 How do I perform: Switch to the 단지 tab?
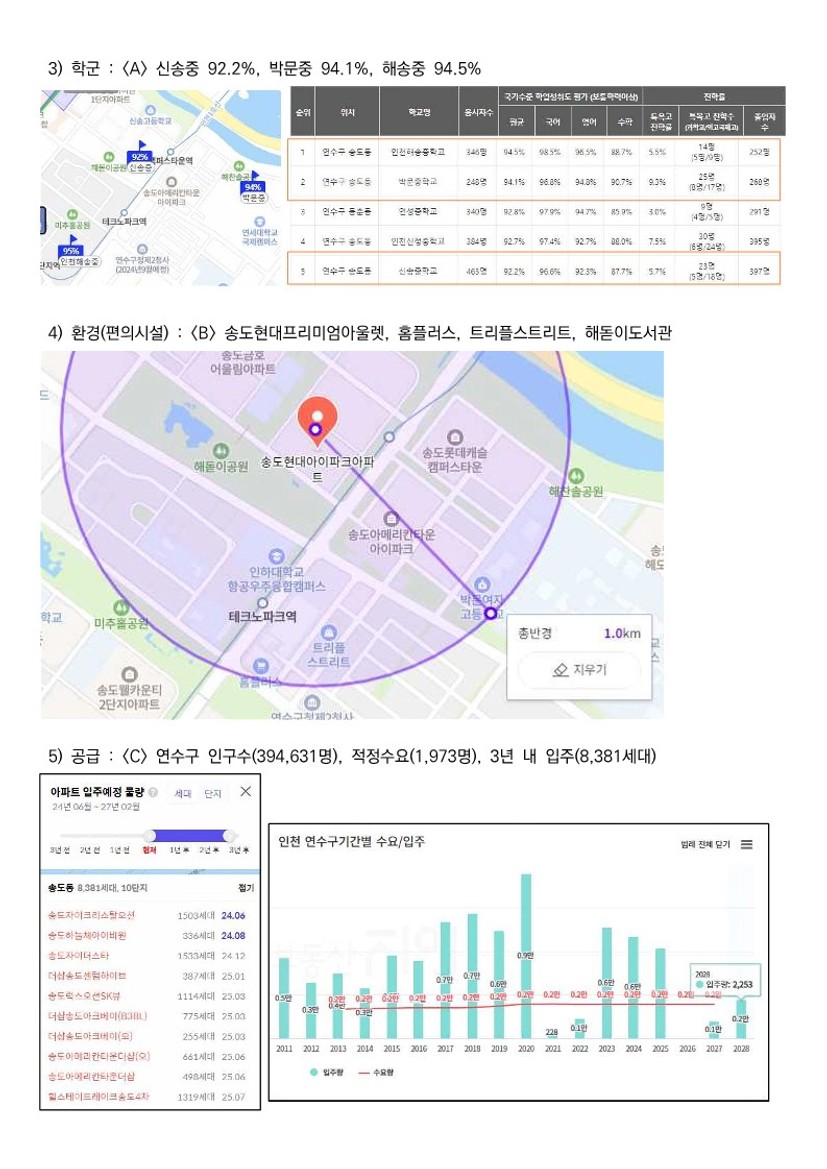click(213, 793)
